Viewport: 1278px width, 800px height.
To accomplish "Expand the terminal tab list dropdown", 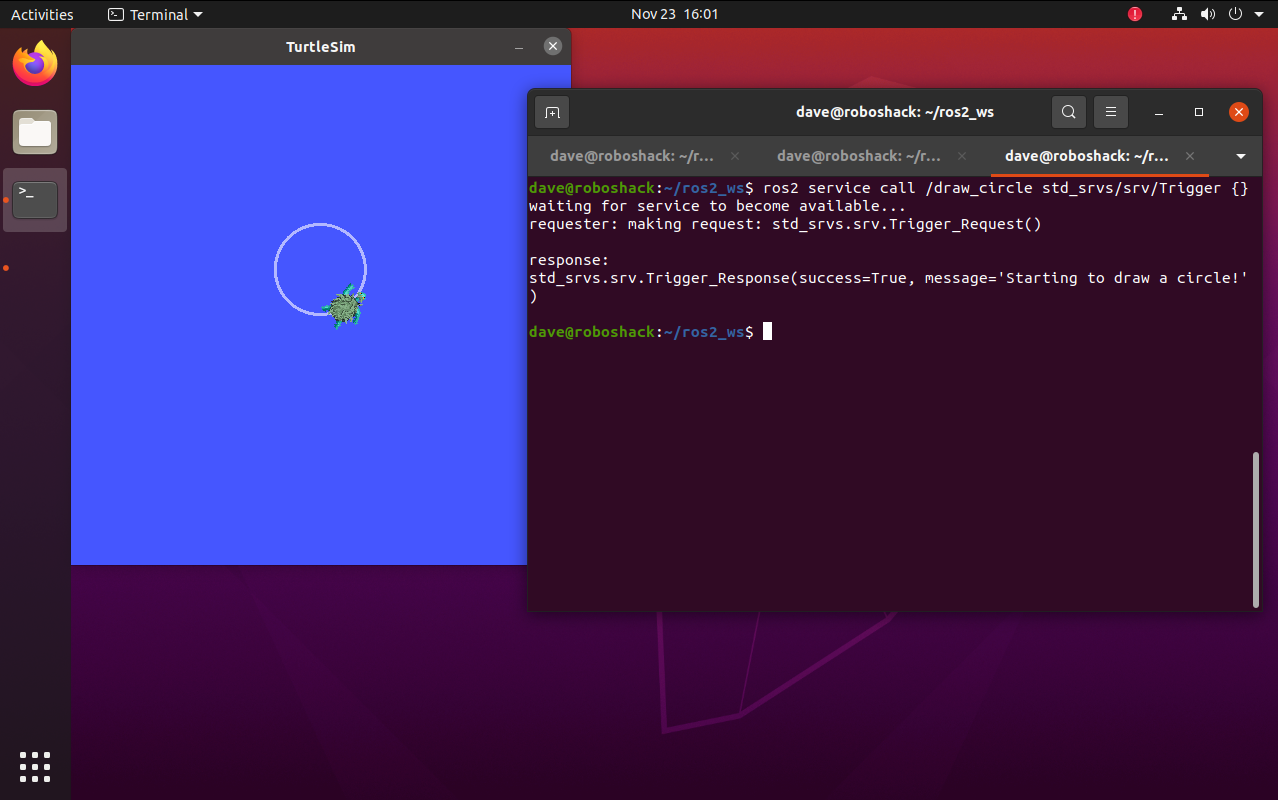I will (x=1241, y=157).
